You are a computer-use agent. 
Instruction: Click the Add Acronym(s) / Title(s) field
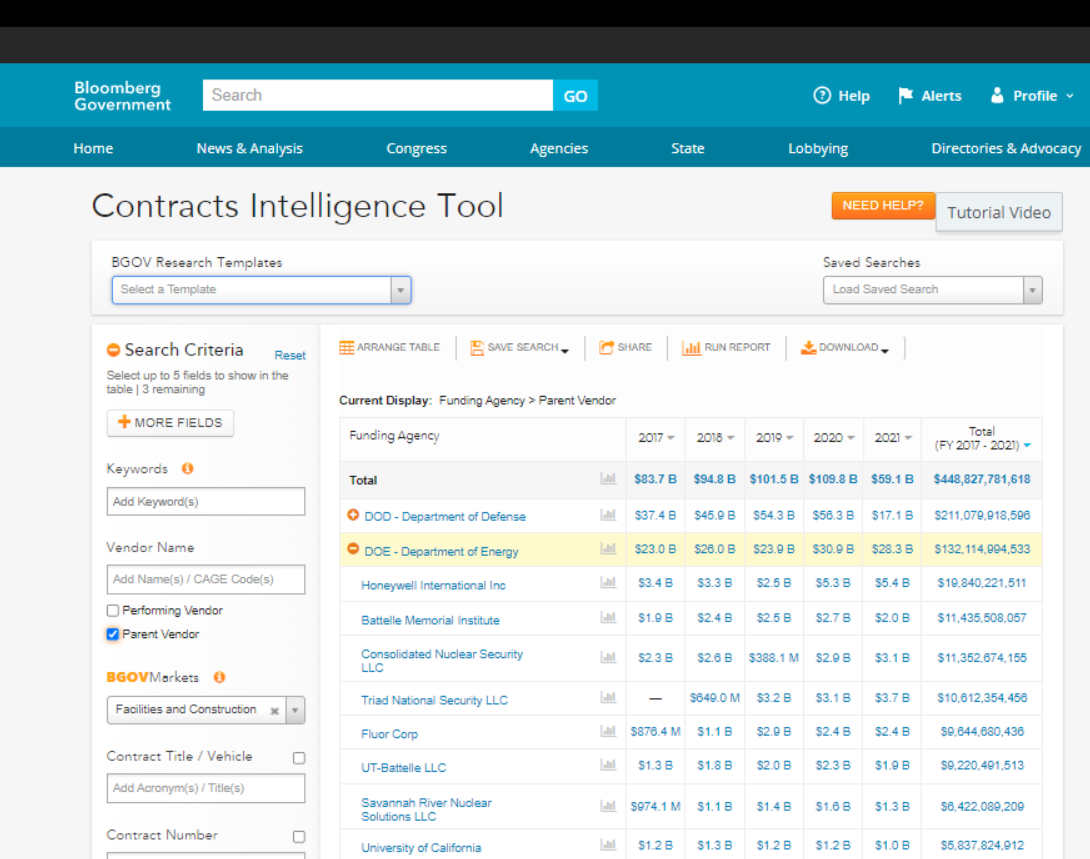[206, 787]
